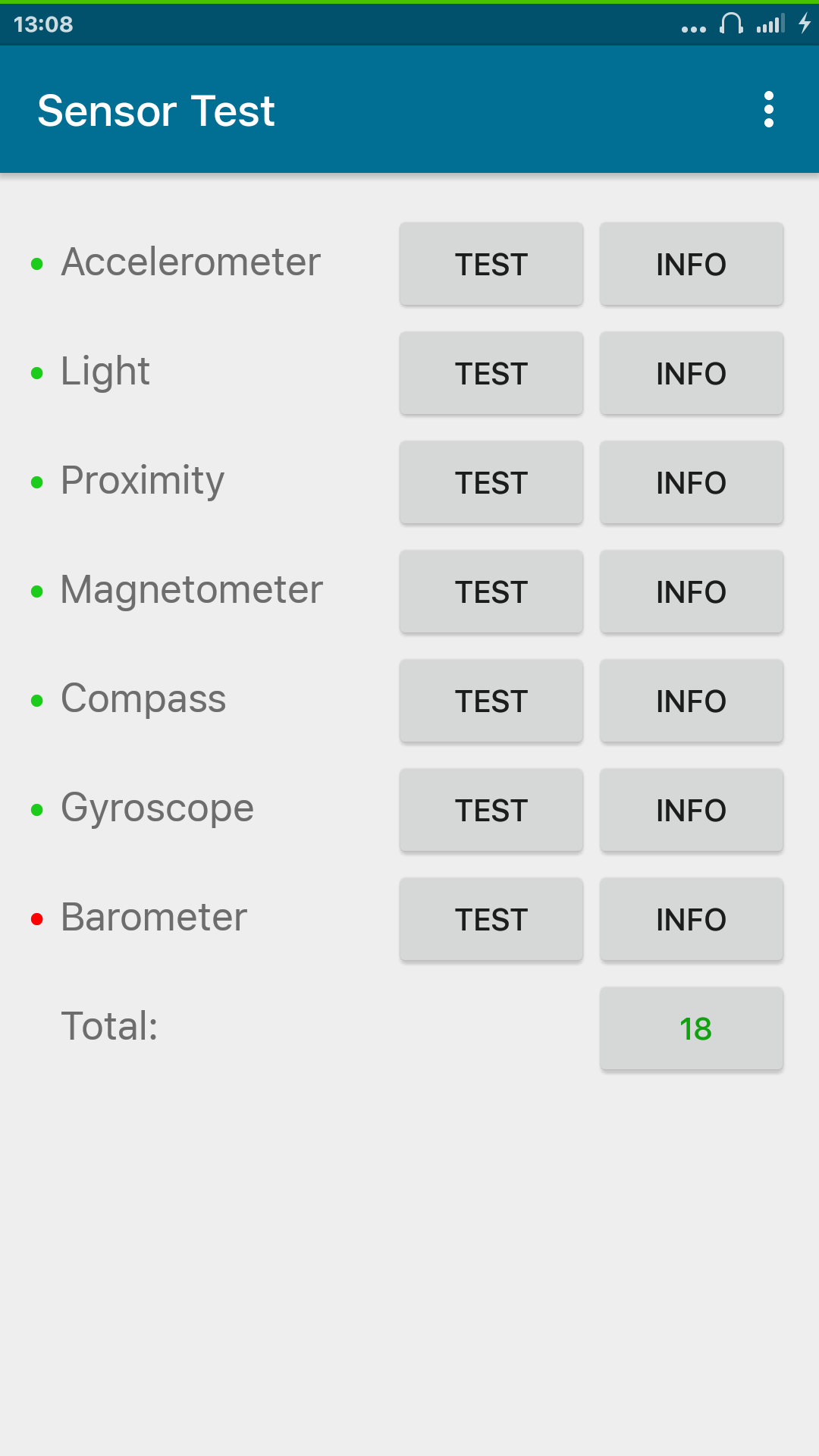Tap the headphones icon in status bar
Image resolution: width=819 pixels, height=1456 pixels.
click(731, 24)
